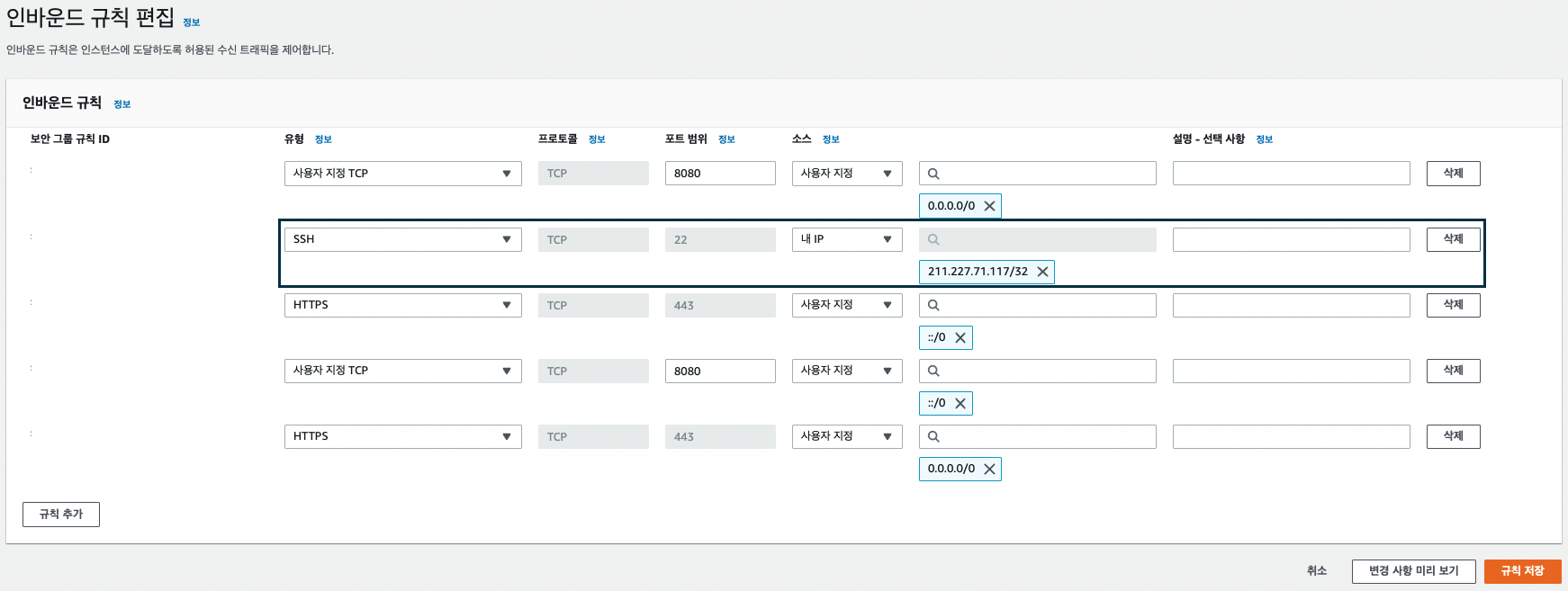This screenshot has width=1568, height=591.
Task: Open 정보 link next to 프로토콜 header
Action: coord(597,139)
